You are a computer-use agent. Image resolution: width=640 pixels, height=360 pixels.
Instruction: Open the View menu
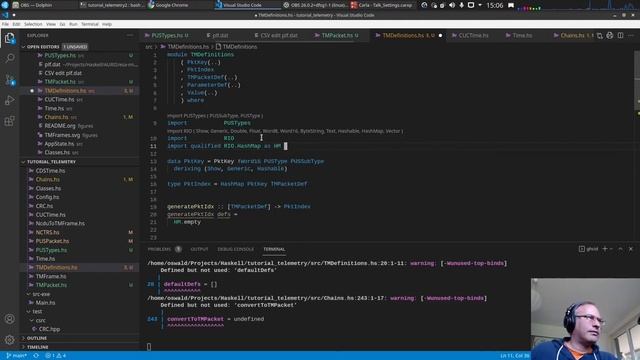[51, 24]
